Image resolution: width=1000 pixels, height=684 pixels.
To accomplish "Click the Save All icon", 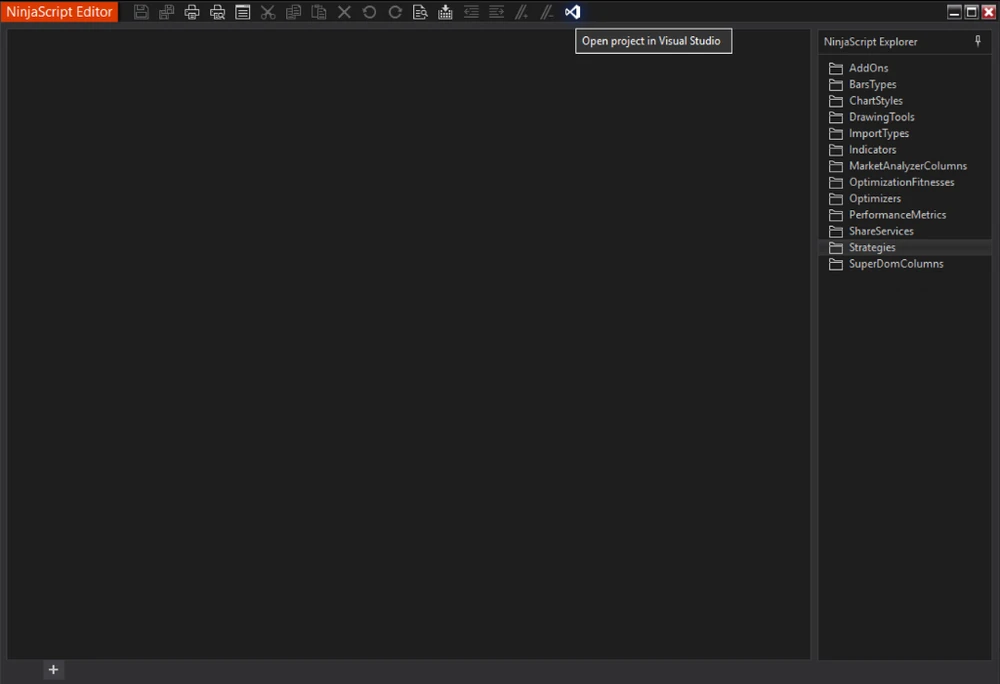I will 166,12.
